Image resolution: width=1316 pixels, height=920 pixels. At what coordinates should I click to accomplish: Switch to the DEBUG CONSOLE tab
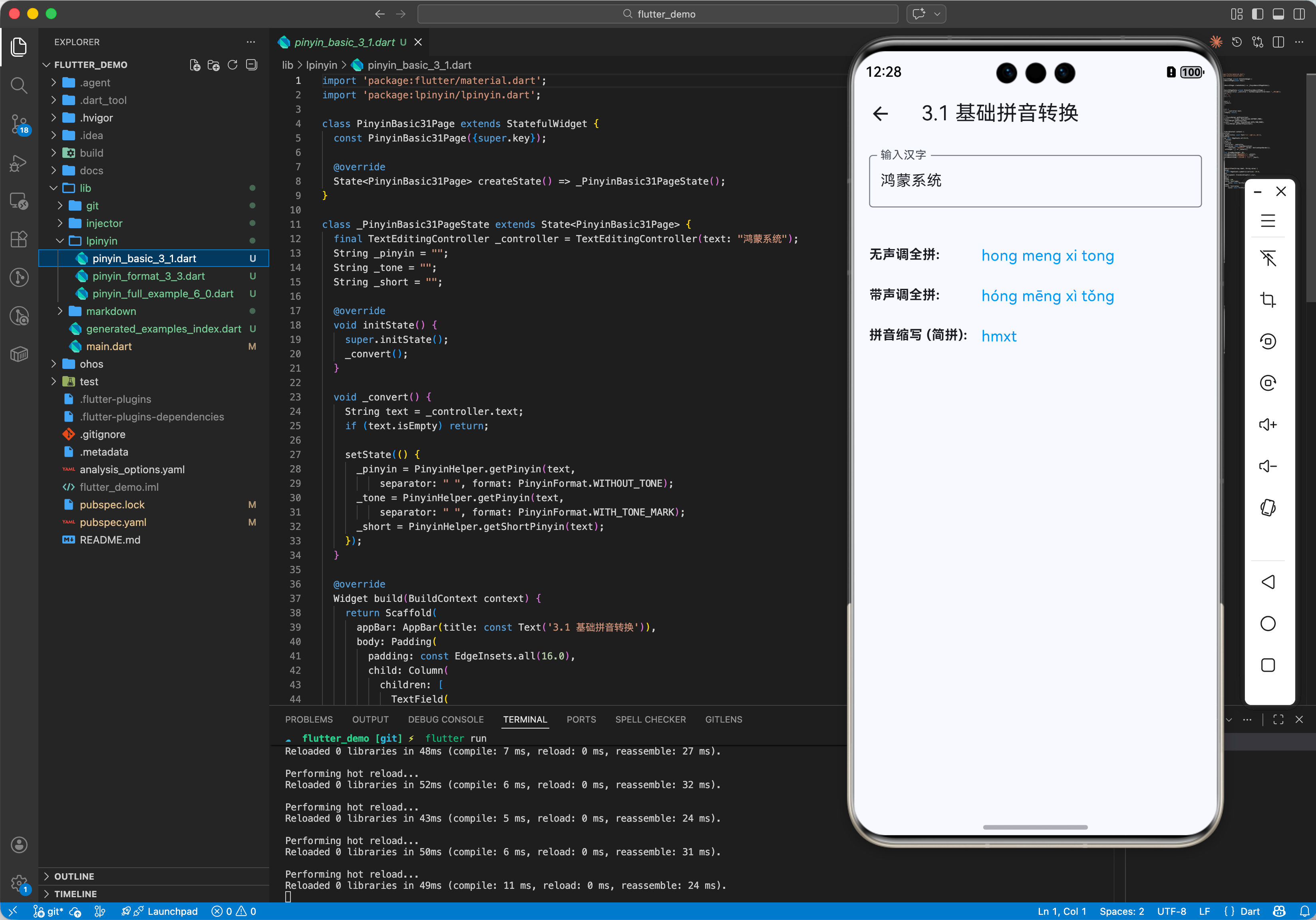tap(445, 719)
